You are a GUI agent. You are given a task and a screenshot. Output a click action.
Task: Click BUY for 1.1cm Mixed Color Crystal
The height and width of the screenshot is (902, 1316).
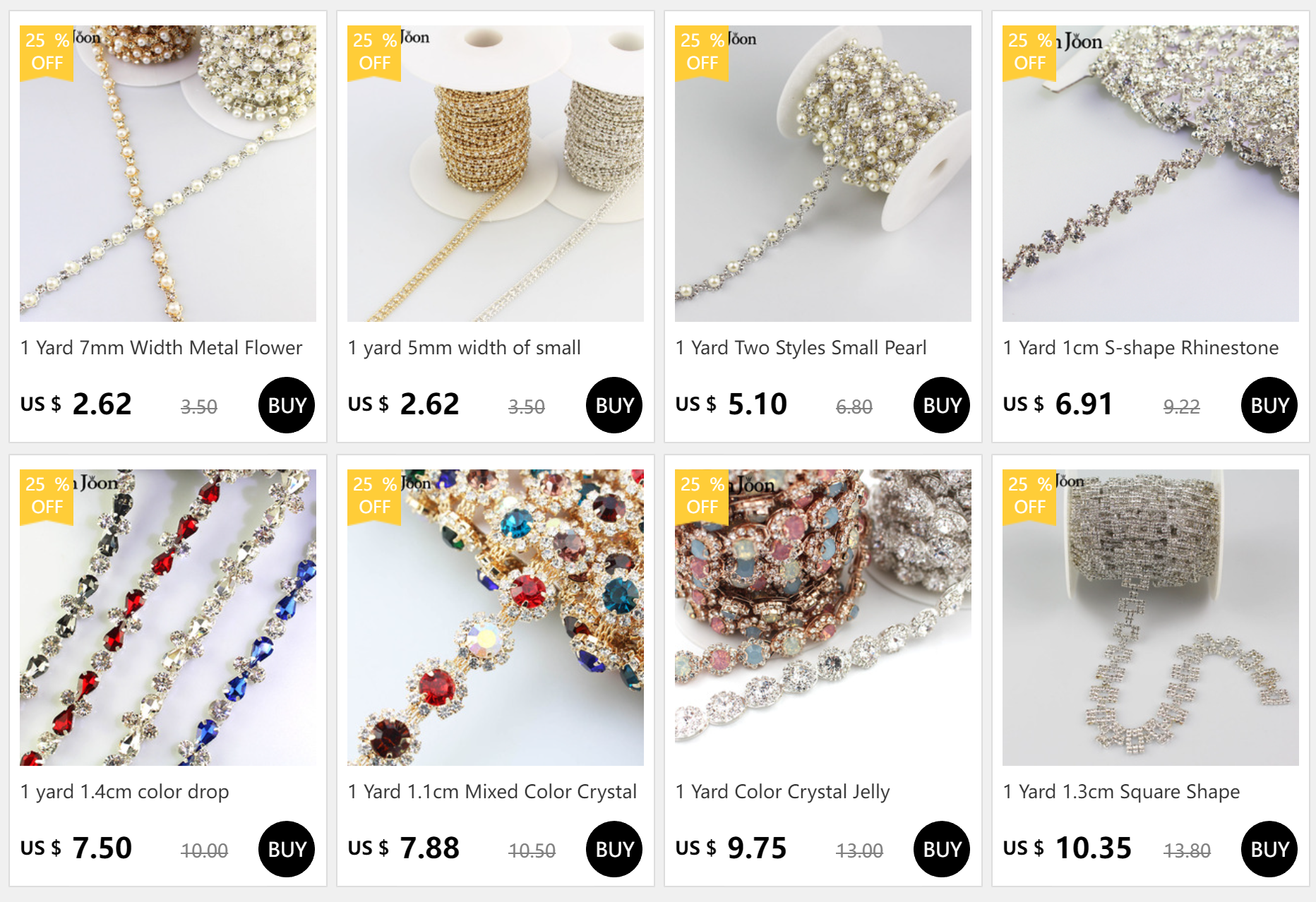[x=614, y=849]
